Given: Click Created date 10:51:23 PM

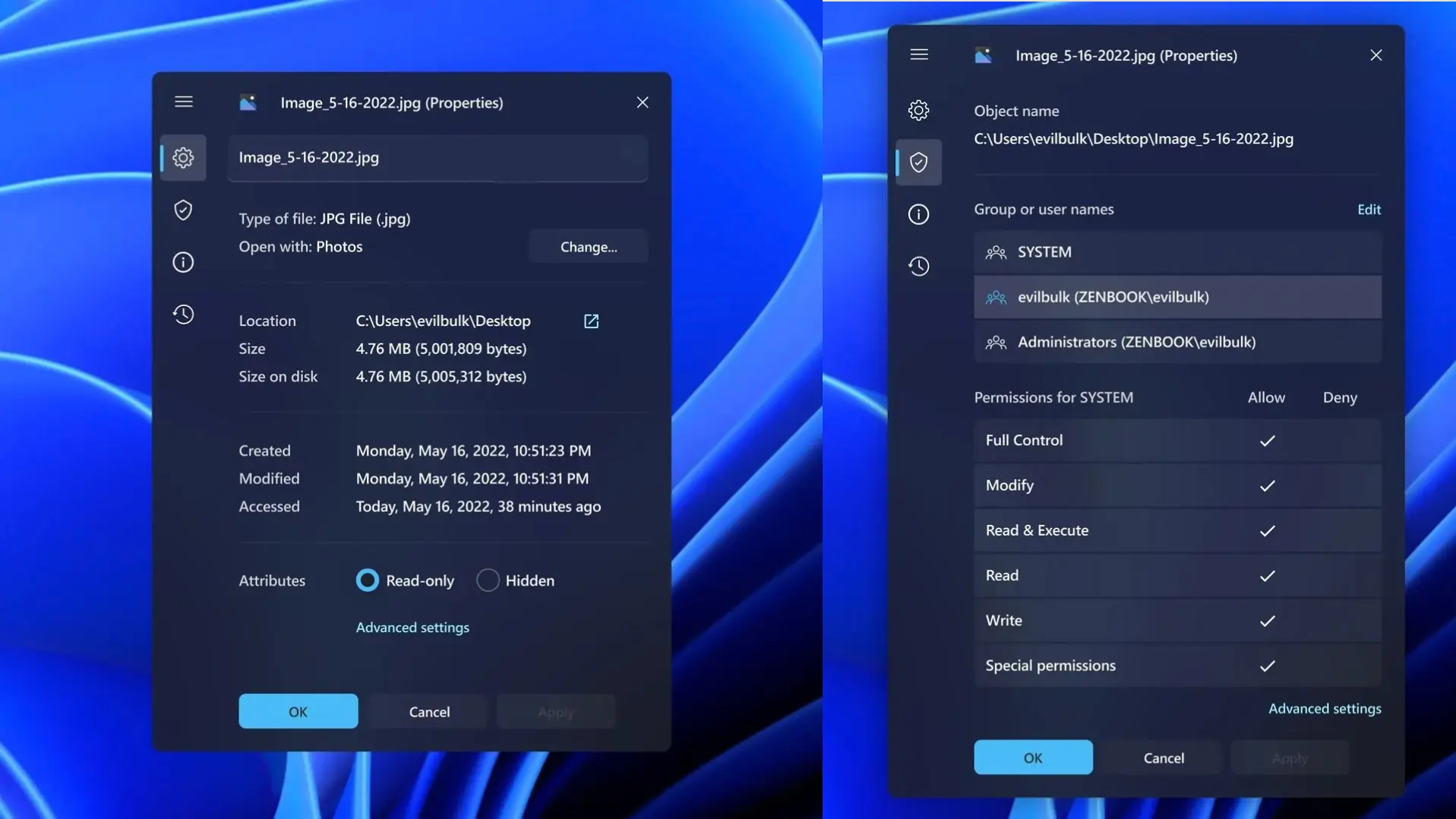Looking at the screenshot, I should (x=473, y=451).
